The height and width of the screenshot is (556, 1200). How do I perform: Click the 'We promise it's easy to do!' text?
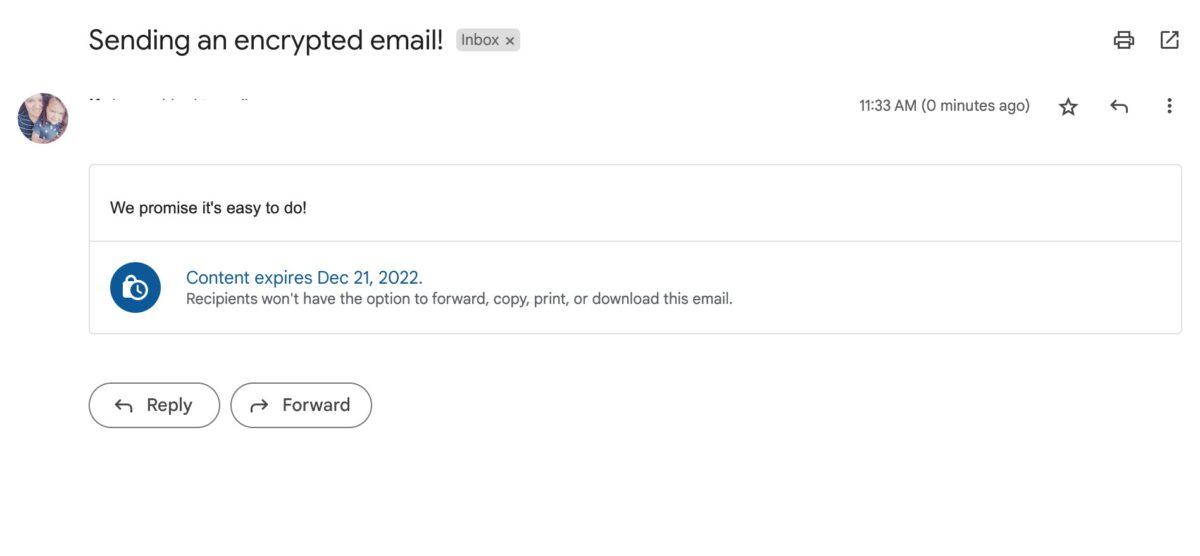pyautogui.click(x=208, y=208)
